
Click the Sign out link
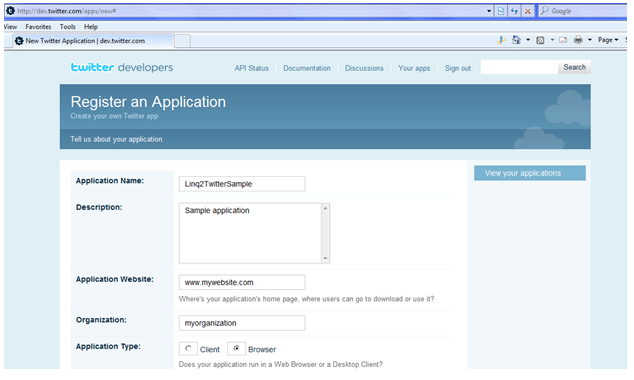[458, 68]
